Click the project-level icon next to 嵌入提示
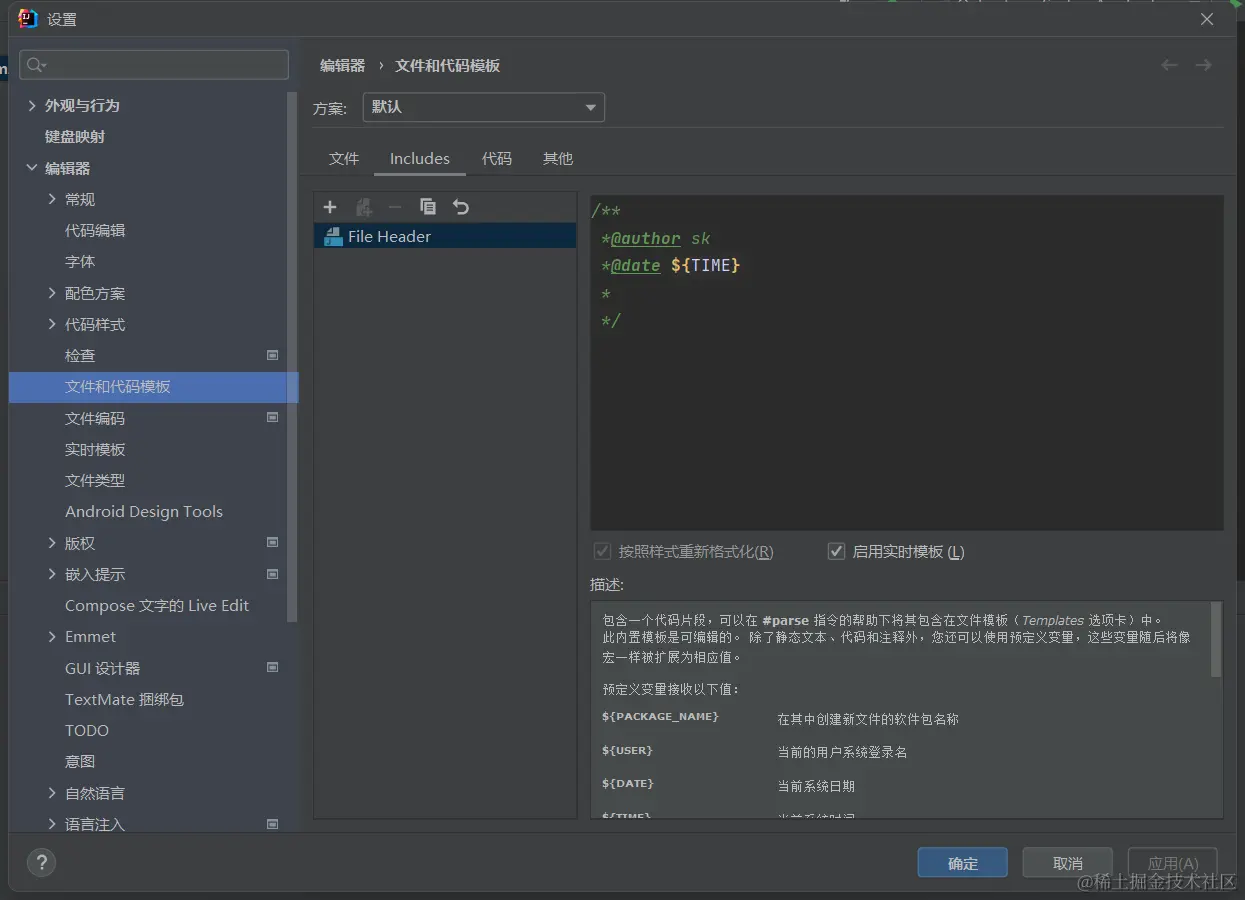Screen dimensions: 1245x900 coord(273,574)
